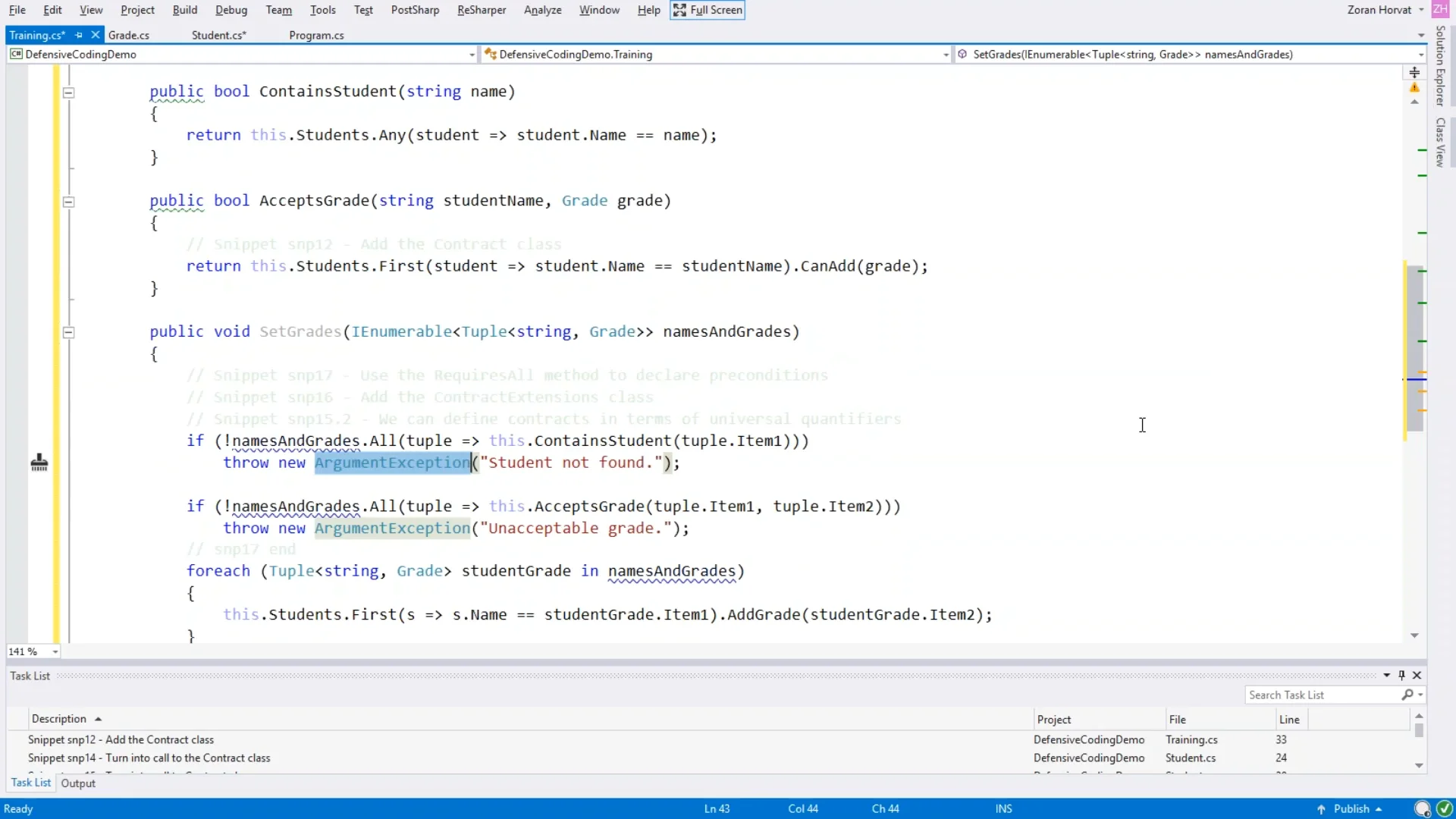Open the DefensiveCodingDemo project dropdown
The height and width of the screenshot is (819, 1456).
click(472, 55)
